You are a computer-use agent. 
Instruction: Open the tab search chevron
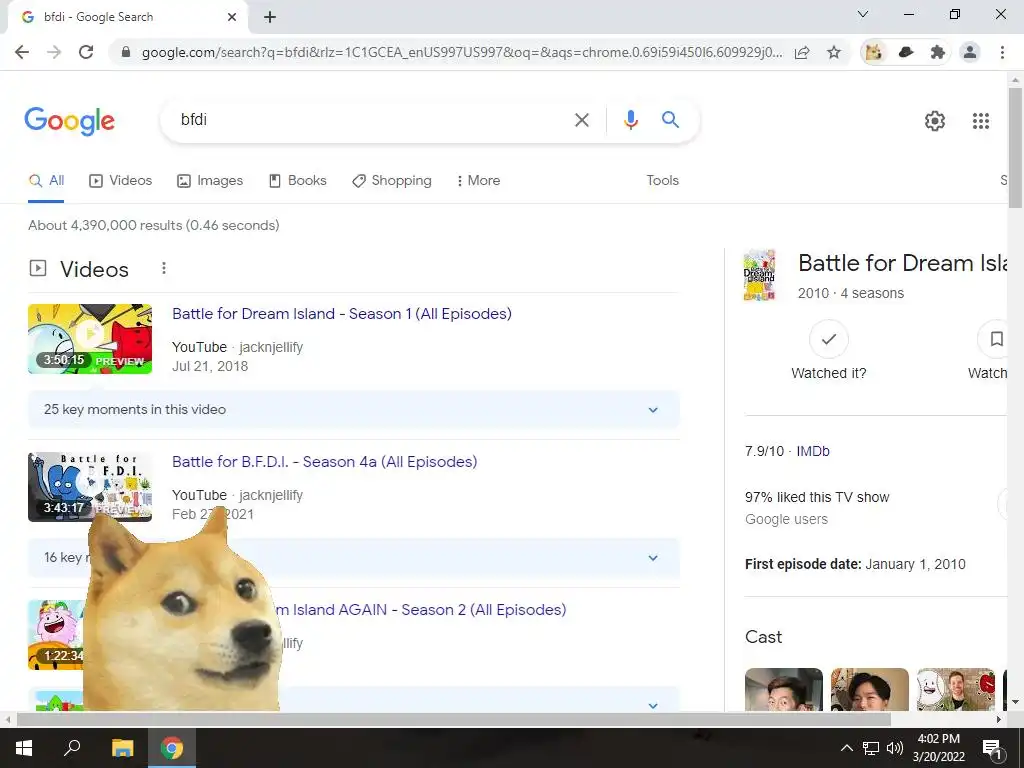click(863, 14)
